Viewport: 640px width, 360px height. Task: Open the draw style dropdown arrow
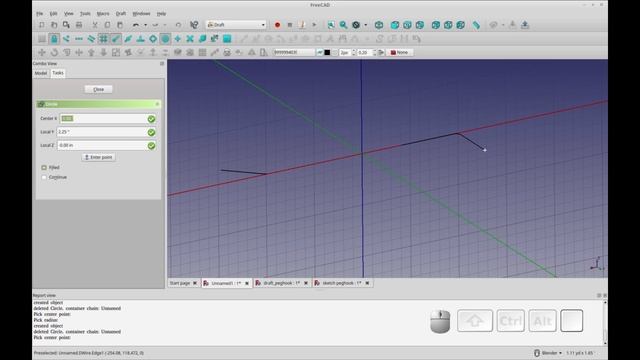click(x=366, y=25)
